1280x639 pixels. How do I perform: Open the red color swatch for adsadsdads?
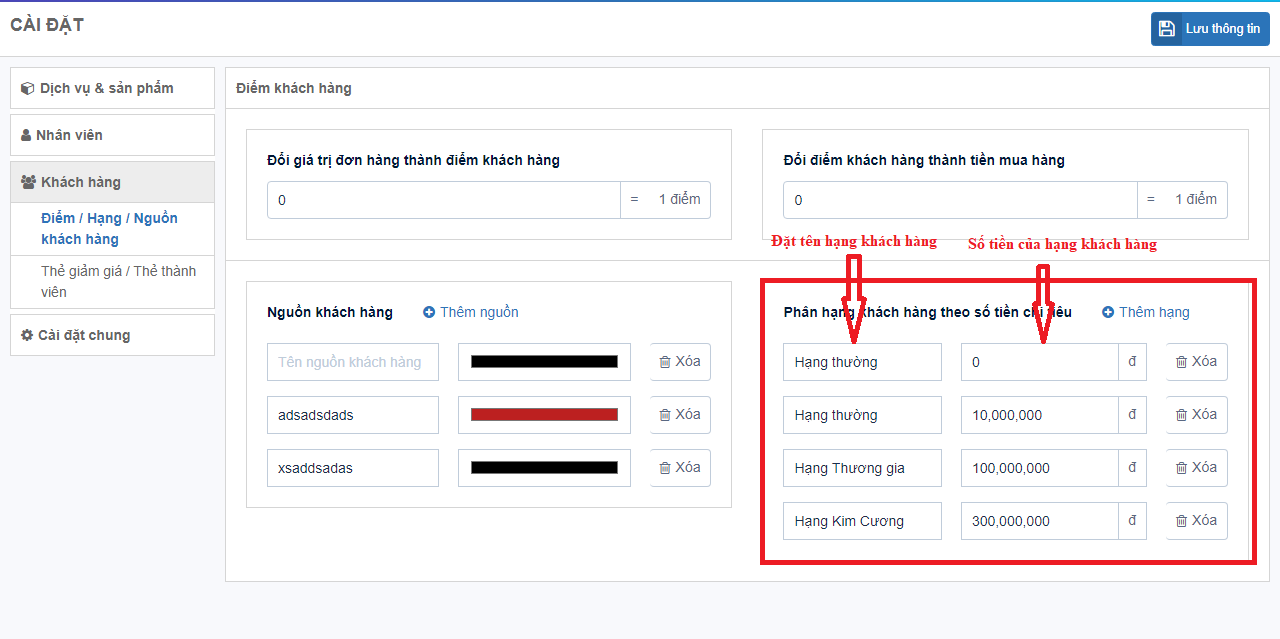coord(544,415)
